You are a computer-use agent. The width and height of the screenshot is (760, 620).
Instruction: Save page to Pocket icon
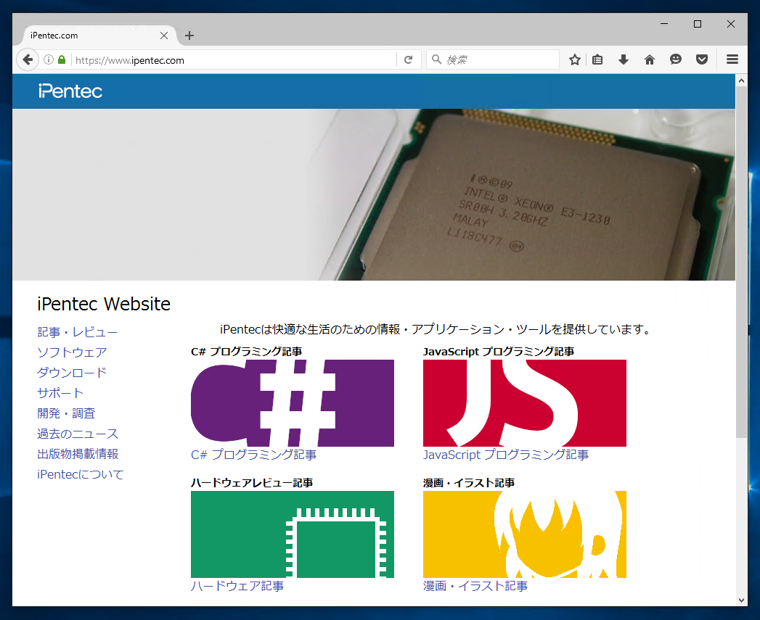pyautogui.click(x=701, y=60)
